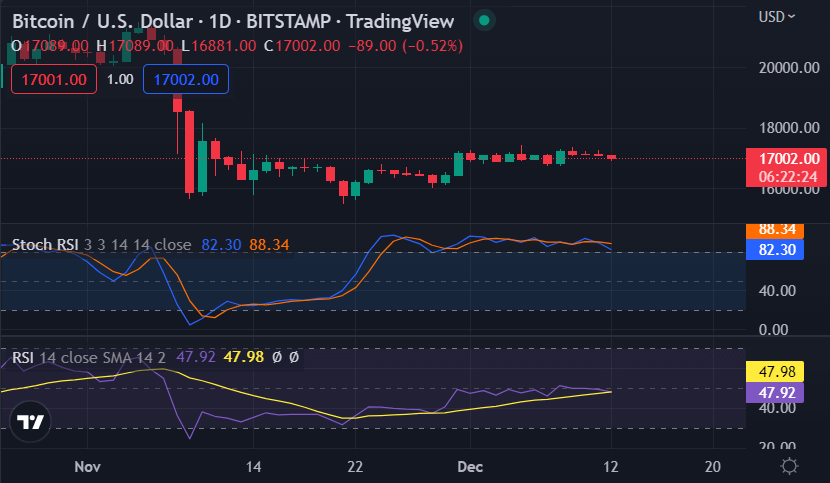Click the 12 date on time axis
This screenshot has width=830, height=483.
coord(611,467)
